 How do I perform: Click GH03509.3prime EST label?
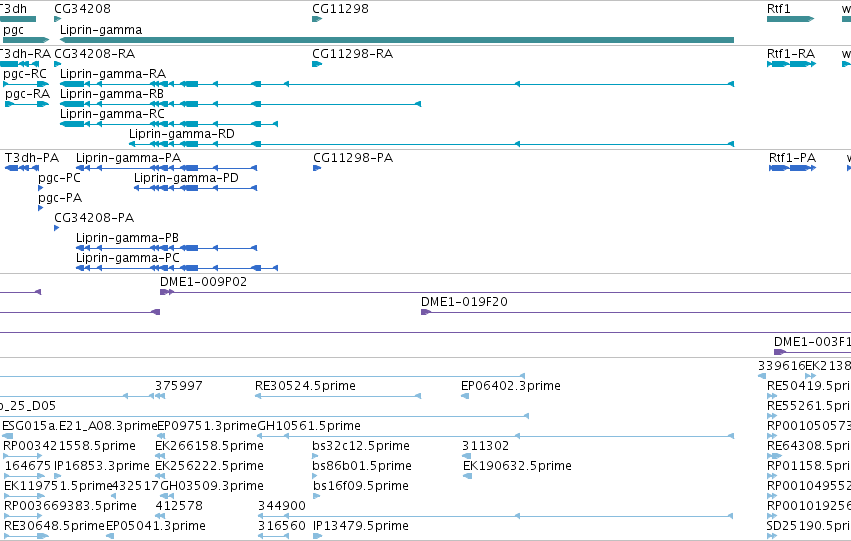click(212, 487)
